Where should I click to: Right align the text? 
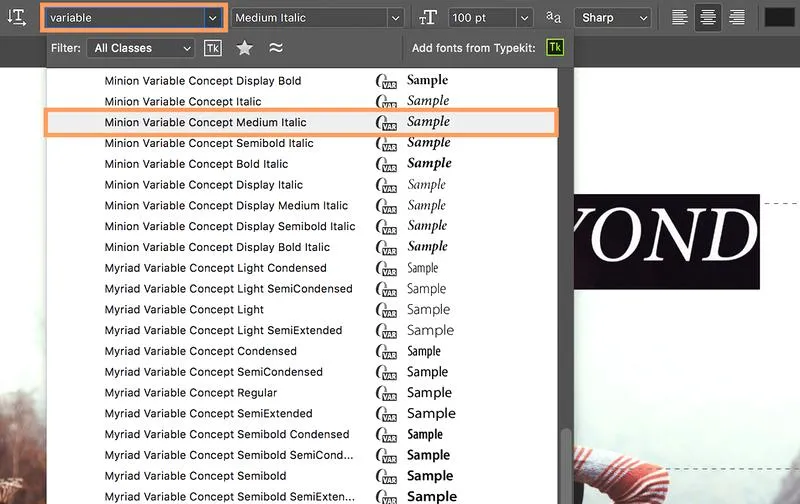pos(737,17)
